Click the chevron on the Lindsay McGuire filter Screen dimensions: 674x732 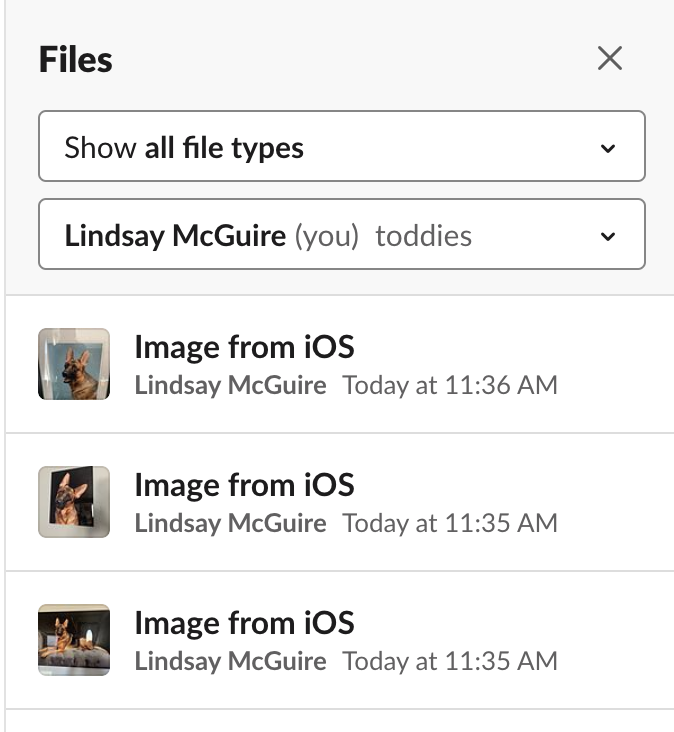click(608, 236)
